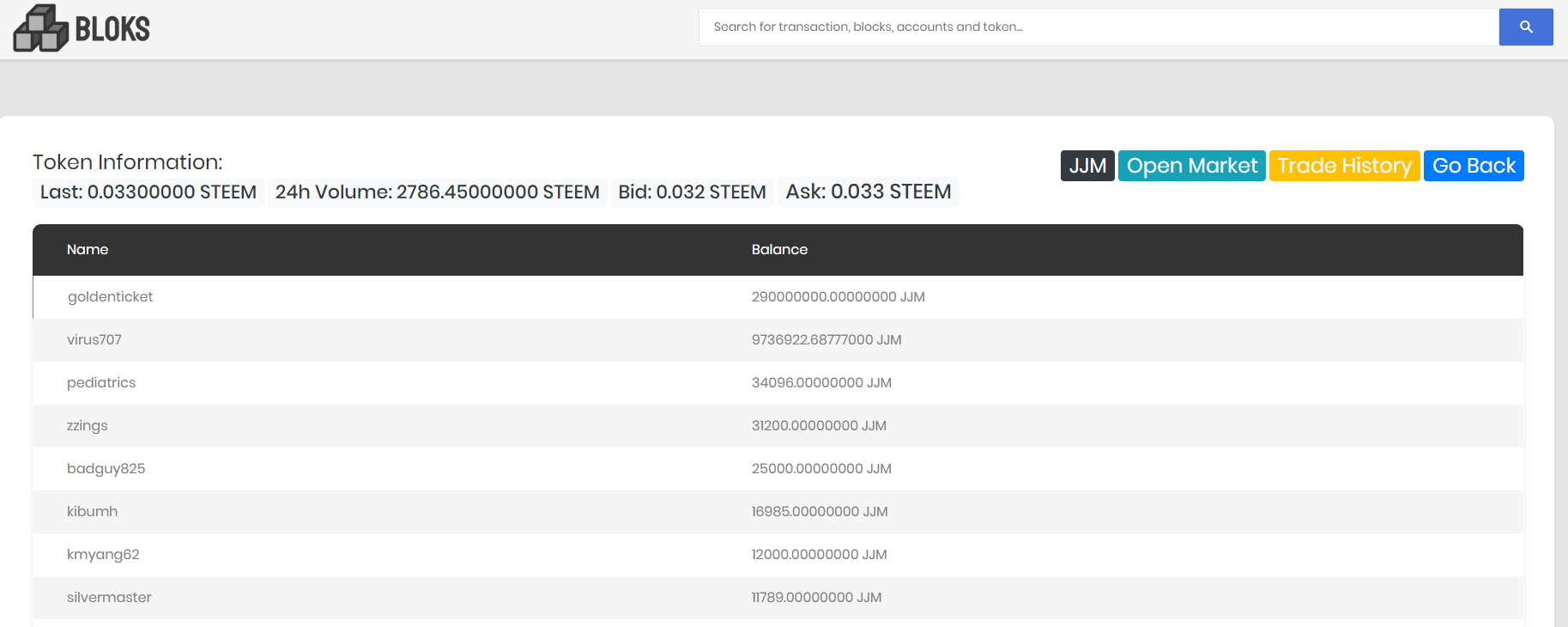Open the goldenticket account

click(x=110, y=297)
